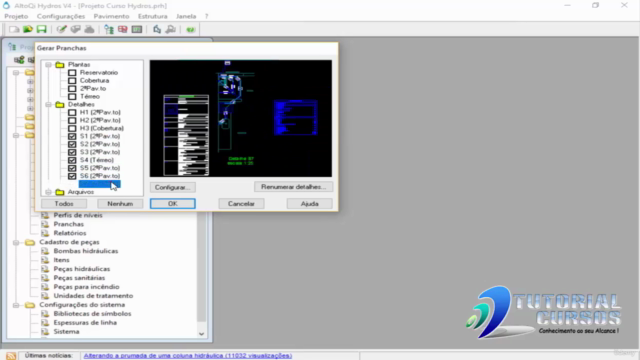Screen dimensions: 640x360
Task: Click the Cancelar button
Action: (x=241, y=204)
